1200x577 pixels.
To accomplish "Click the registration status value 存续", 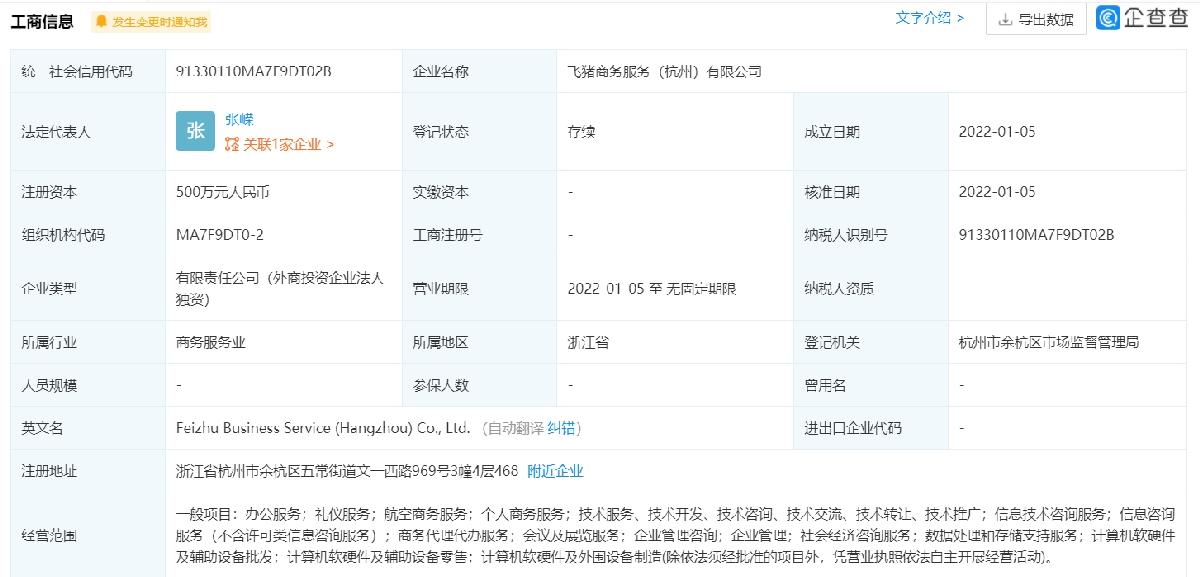I will tap(582, 132).
